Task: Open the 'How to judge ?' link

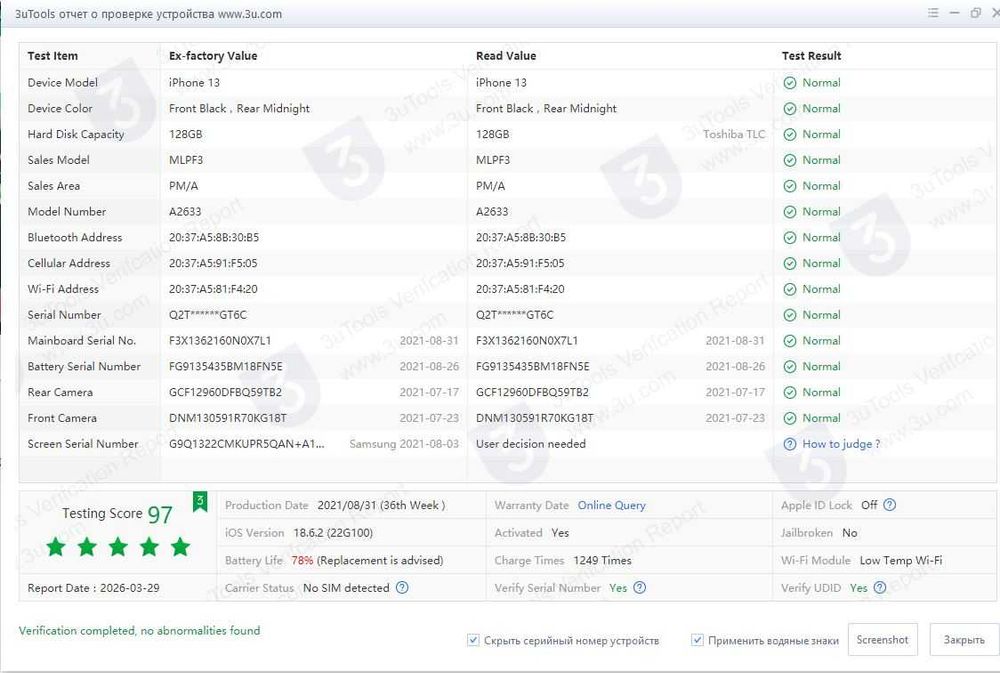Action: [x=841, y=444]
